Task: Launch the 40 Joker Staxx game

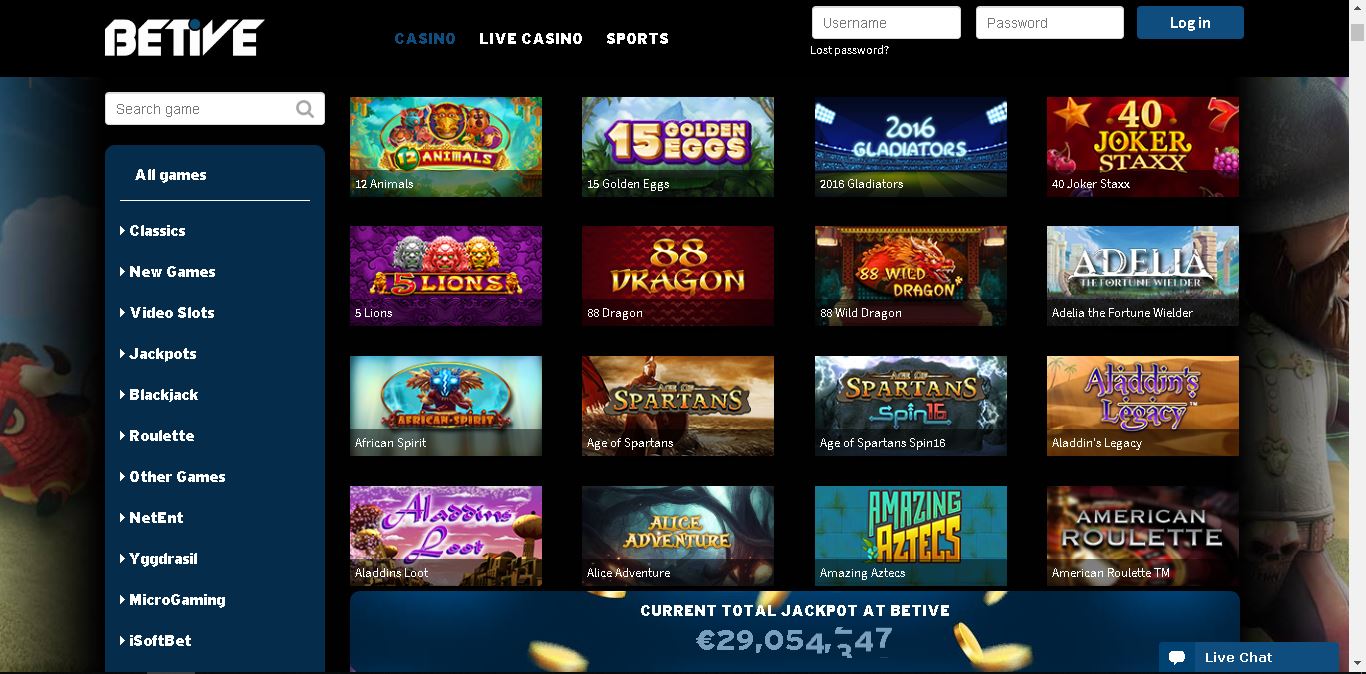Action: point(1143,147)
